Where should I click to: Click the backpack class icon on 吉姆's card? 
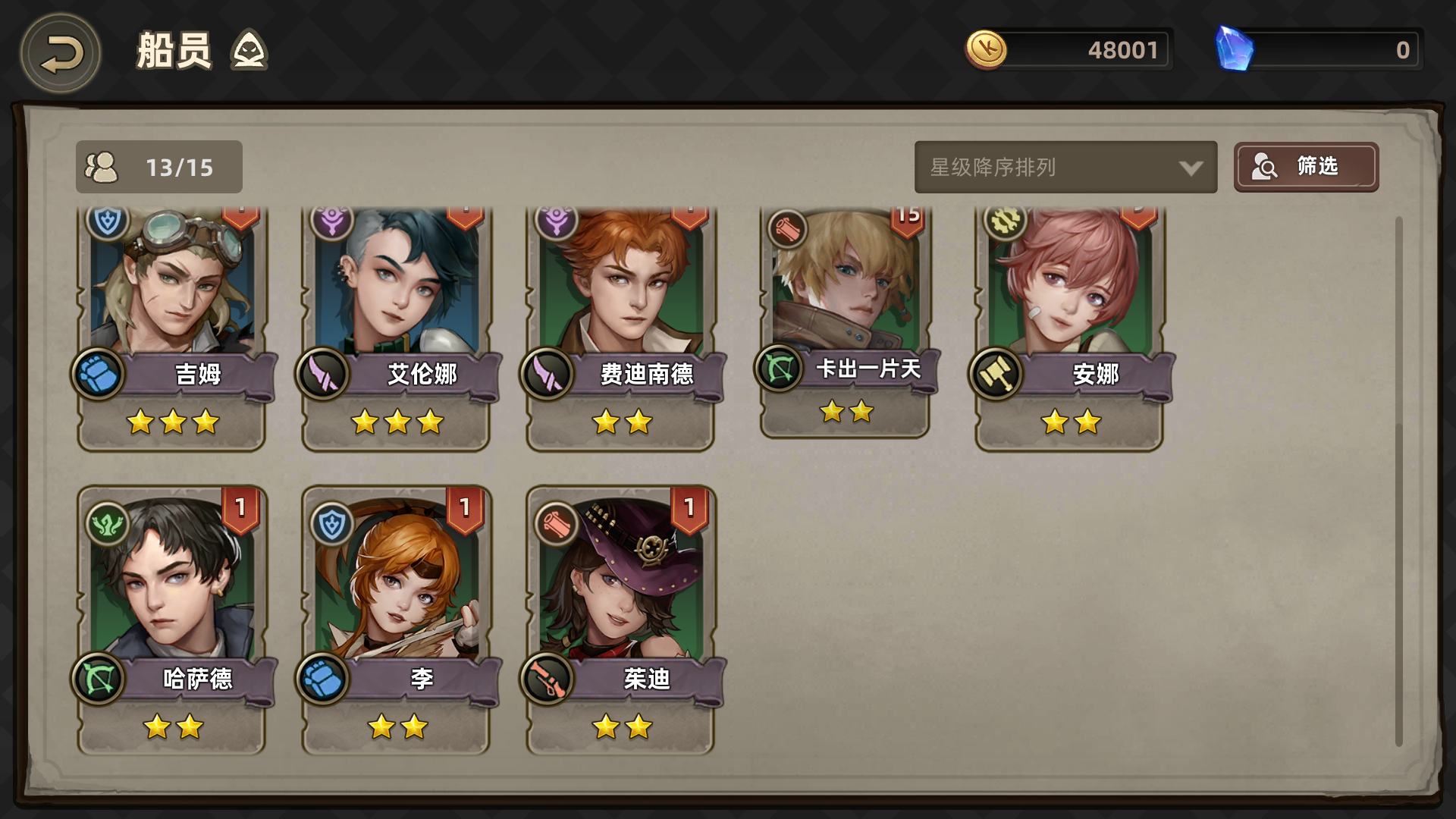[x=98, y=374]
